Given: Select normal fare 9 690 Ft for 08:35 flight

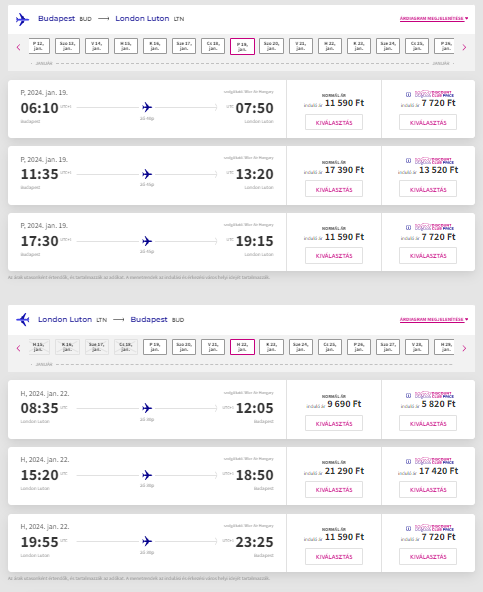Looking at the screenshot, I should pos(334,424).
